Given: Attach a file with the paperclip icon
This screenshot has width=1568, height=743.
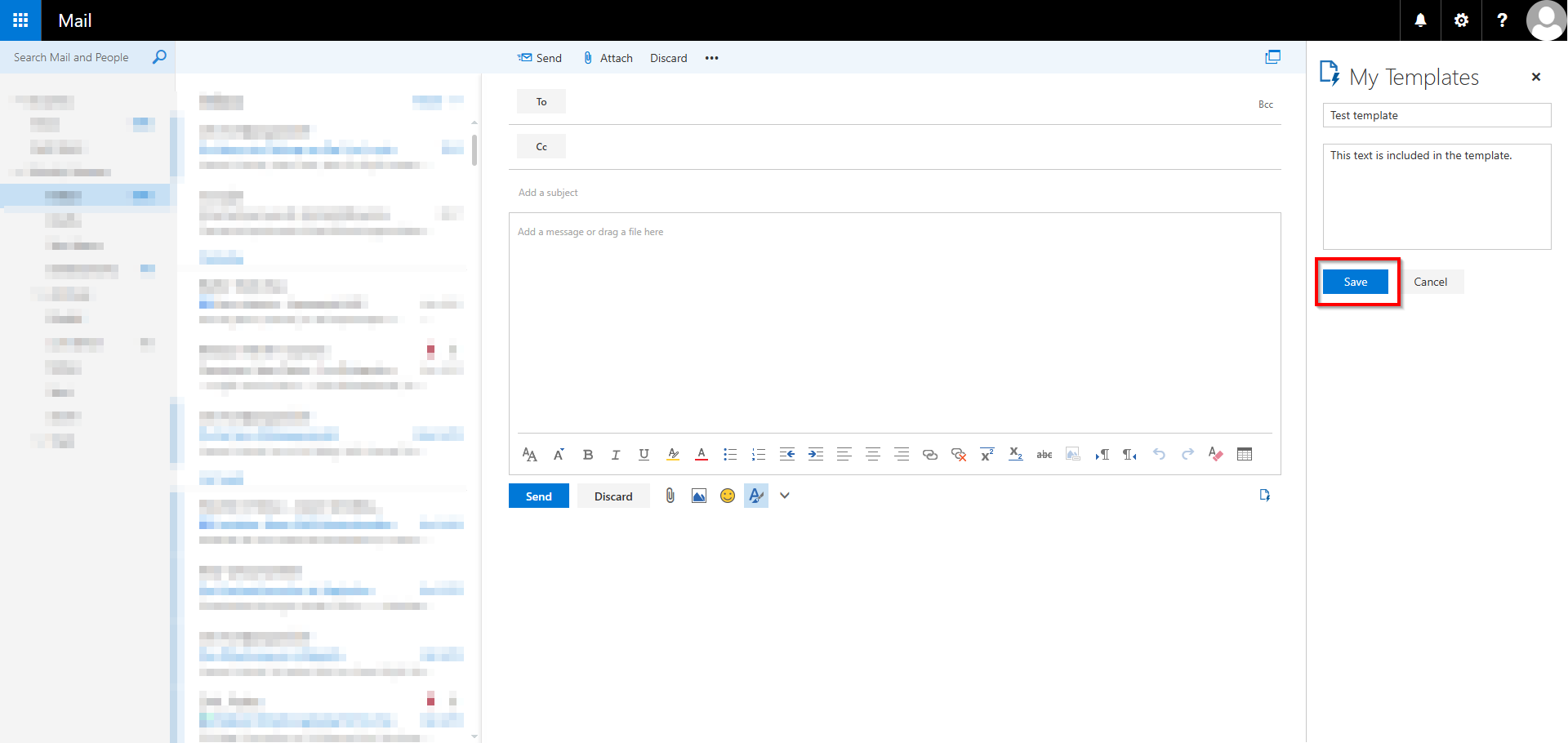Looking at the screenshot, I should click(670, 495).
